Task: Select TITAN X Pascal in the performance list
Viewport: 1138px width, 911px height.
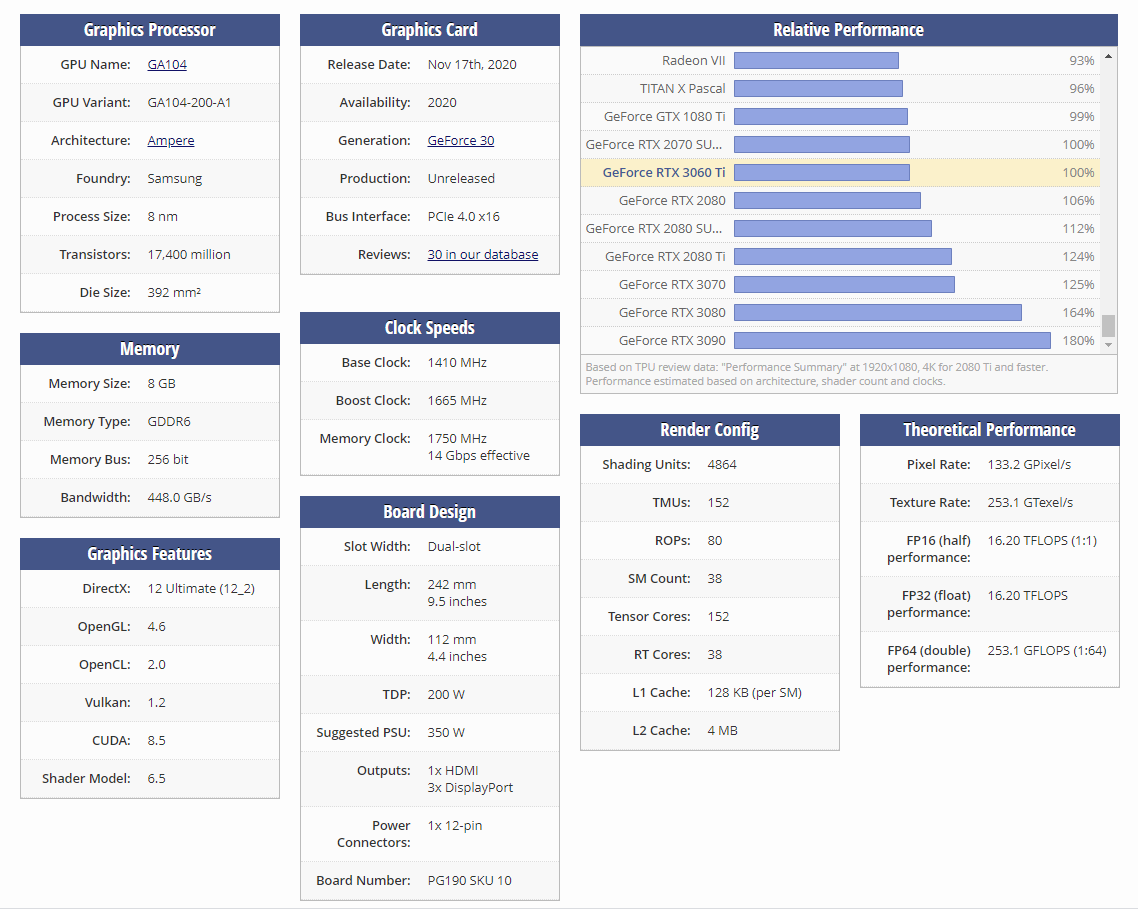Action: 682,89
